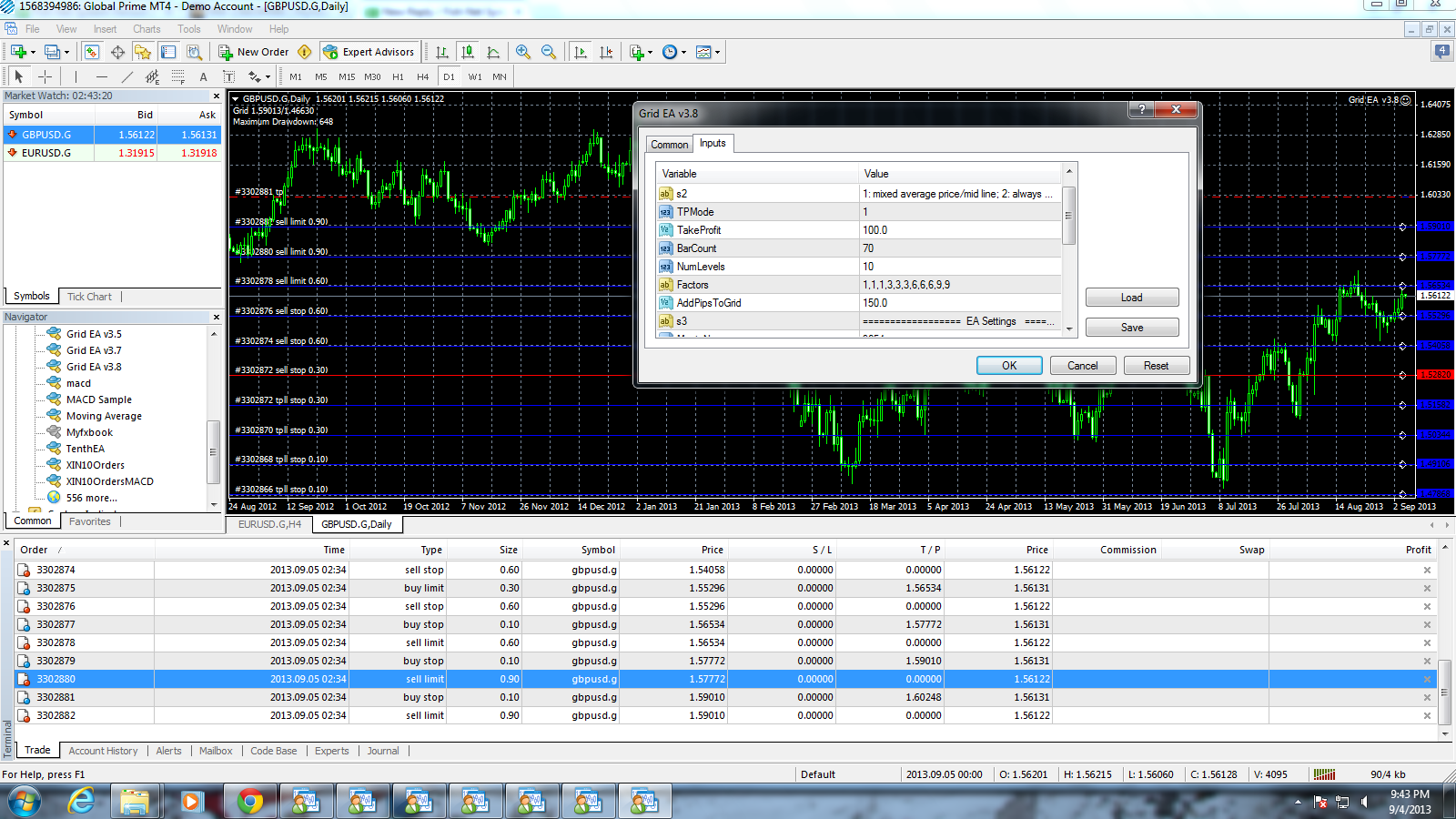Image resolution: width=1456 pixels, height=819 pixels.
Task: Select the Text Label tool
Action: [x=228, y=76]
